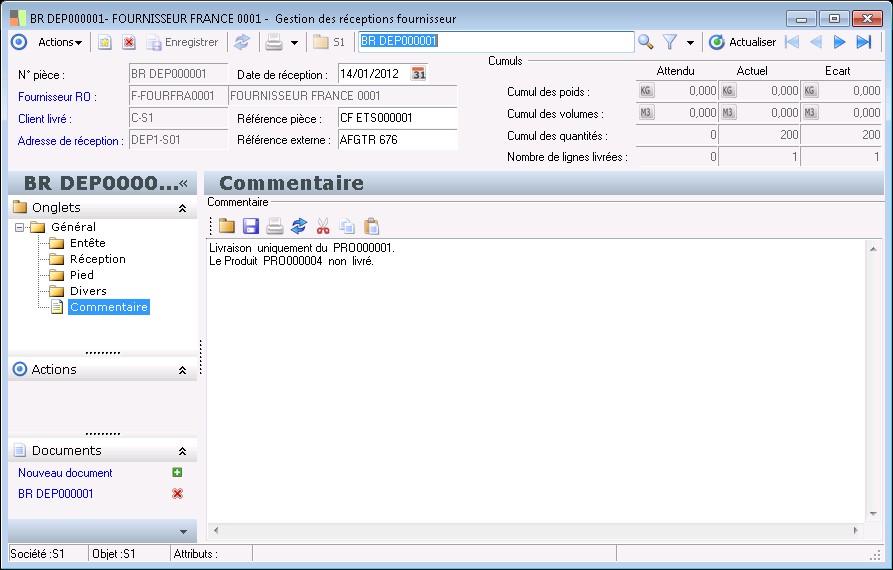
Task: Click the Fournisseur RO link label
Action: (58, 97)
